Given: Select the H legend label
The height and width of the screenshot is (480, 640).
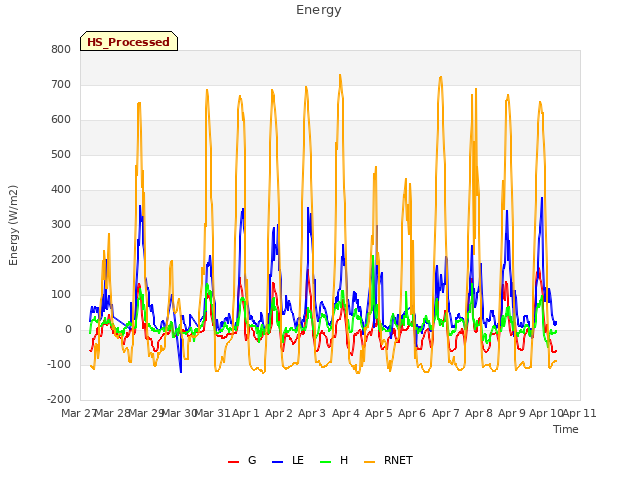Looking at the screenshot, I should [344, 460].
